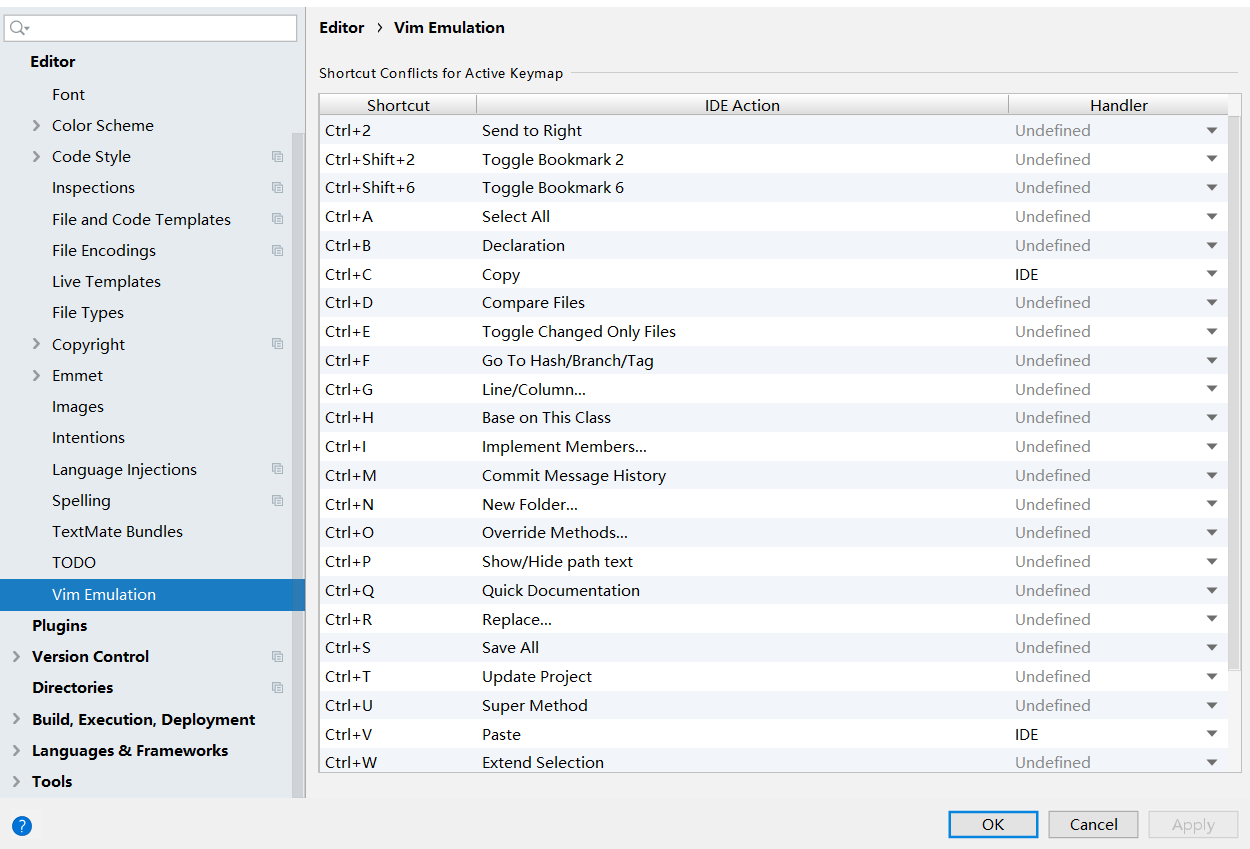Expand the Tools section
1250x849 pixels.
point(16,781)
